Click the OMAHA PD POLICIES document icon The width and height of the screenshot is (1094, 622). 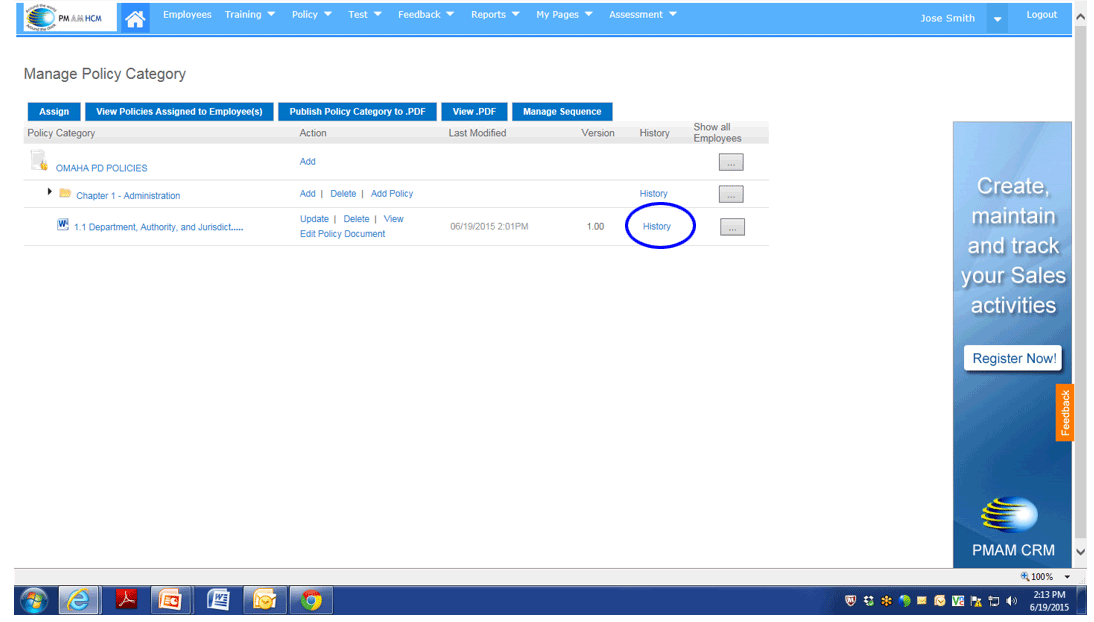39,161
